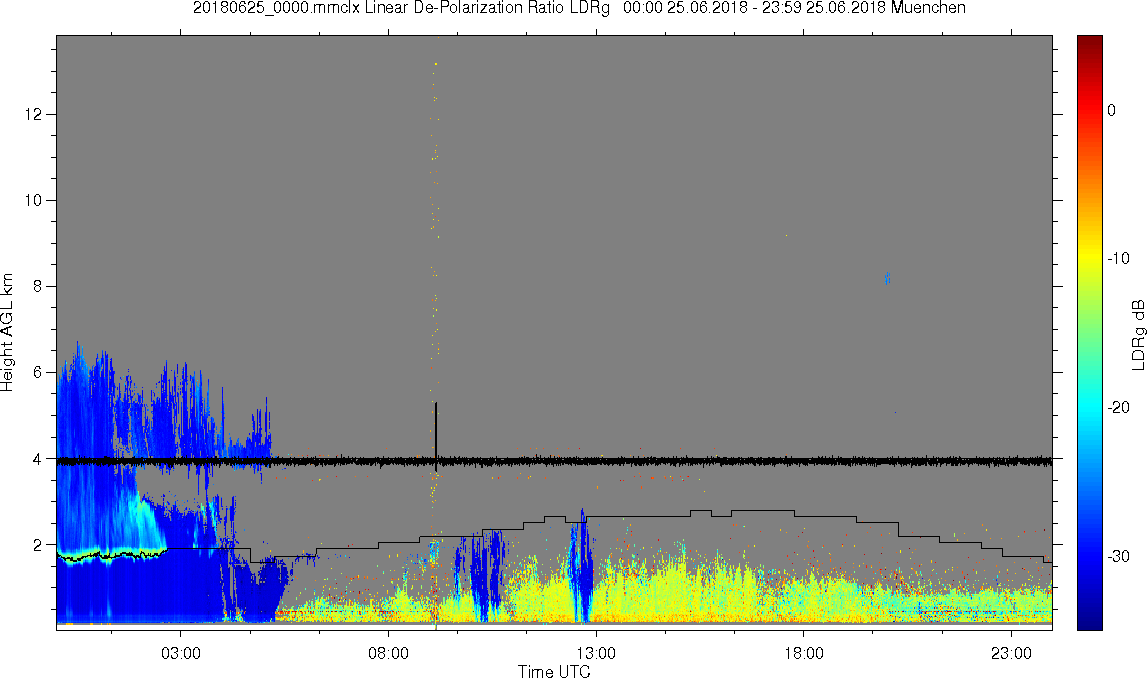Click the vertical black spike above the 4 km line
Viewport: 1147px width, 678px height.
[x=436, y=430]
